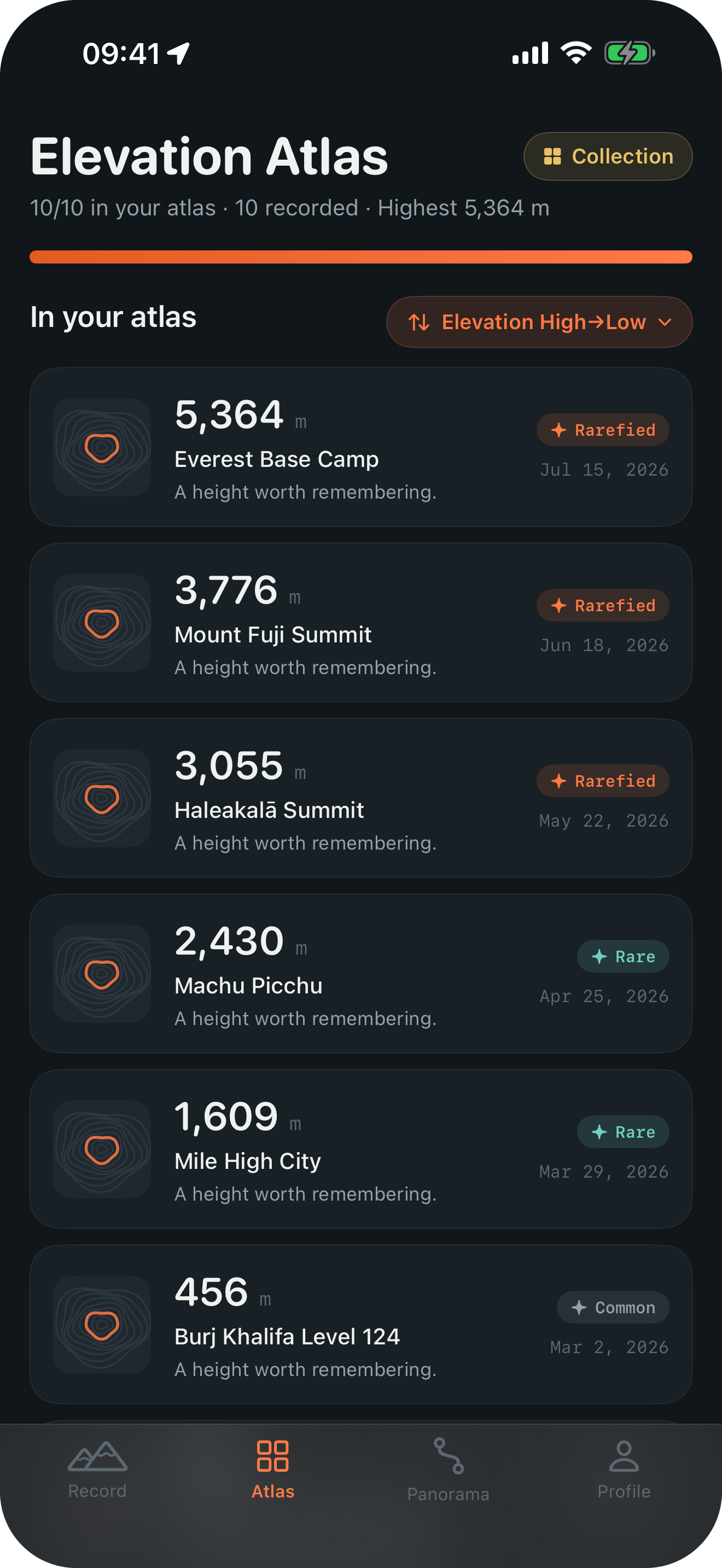
Task: Tap the Mount Fuji Summit contour icon
Action: (102, 623)
